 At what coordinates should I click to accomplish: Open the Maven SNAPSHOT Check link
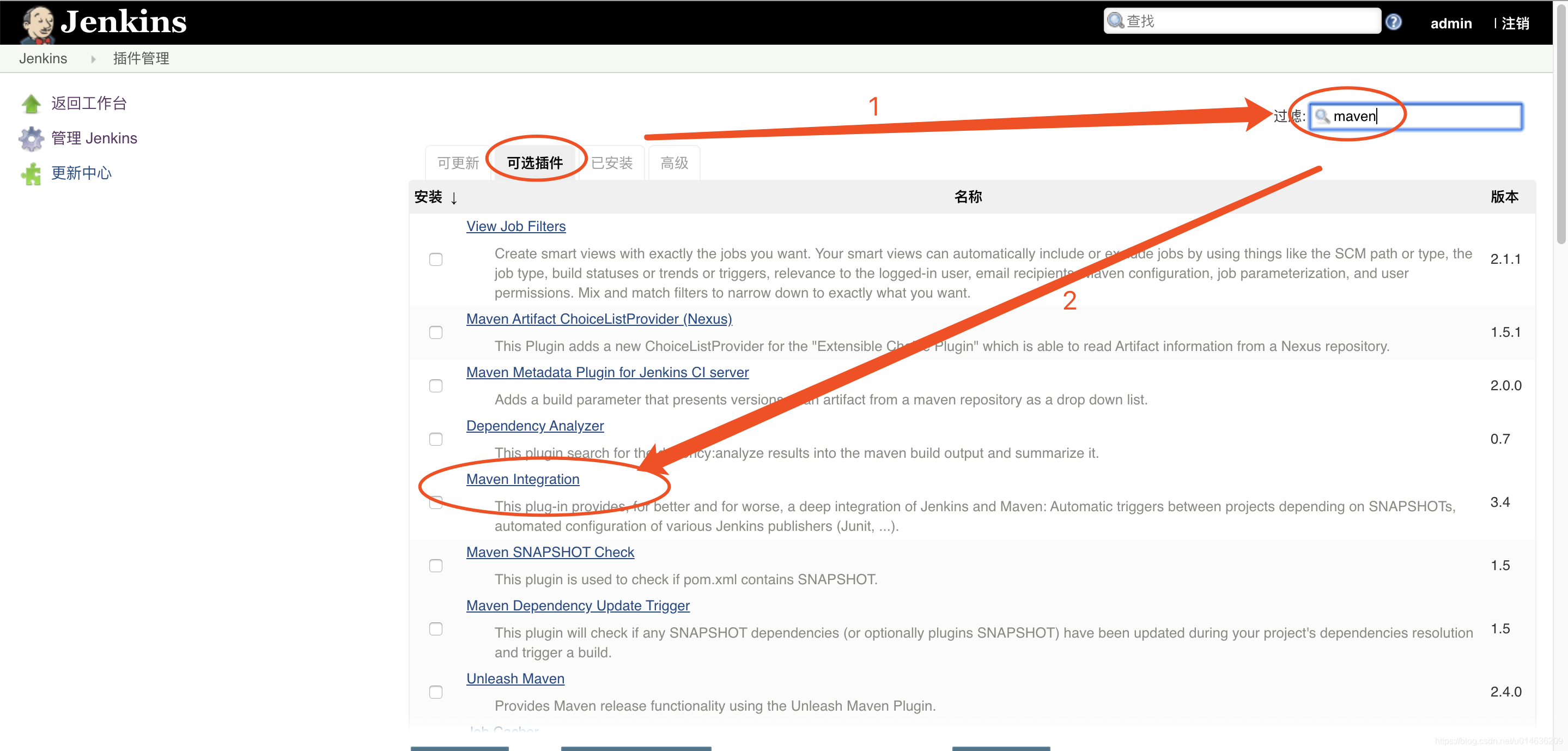550,553
